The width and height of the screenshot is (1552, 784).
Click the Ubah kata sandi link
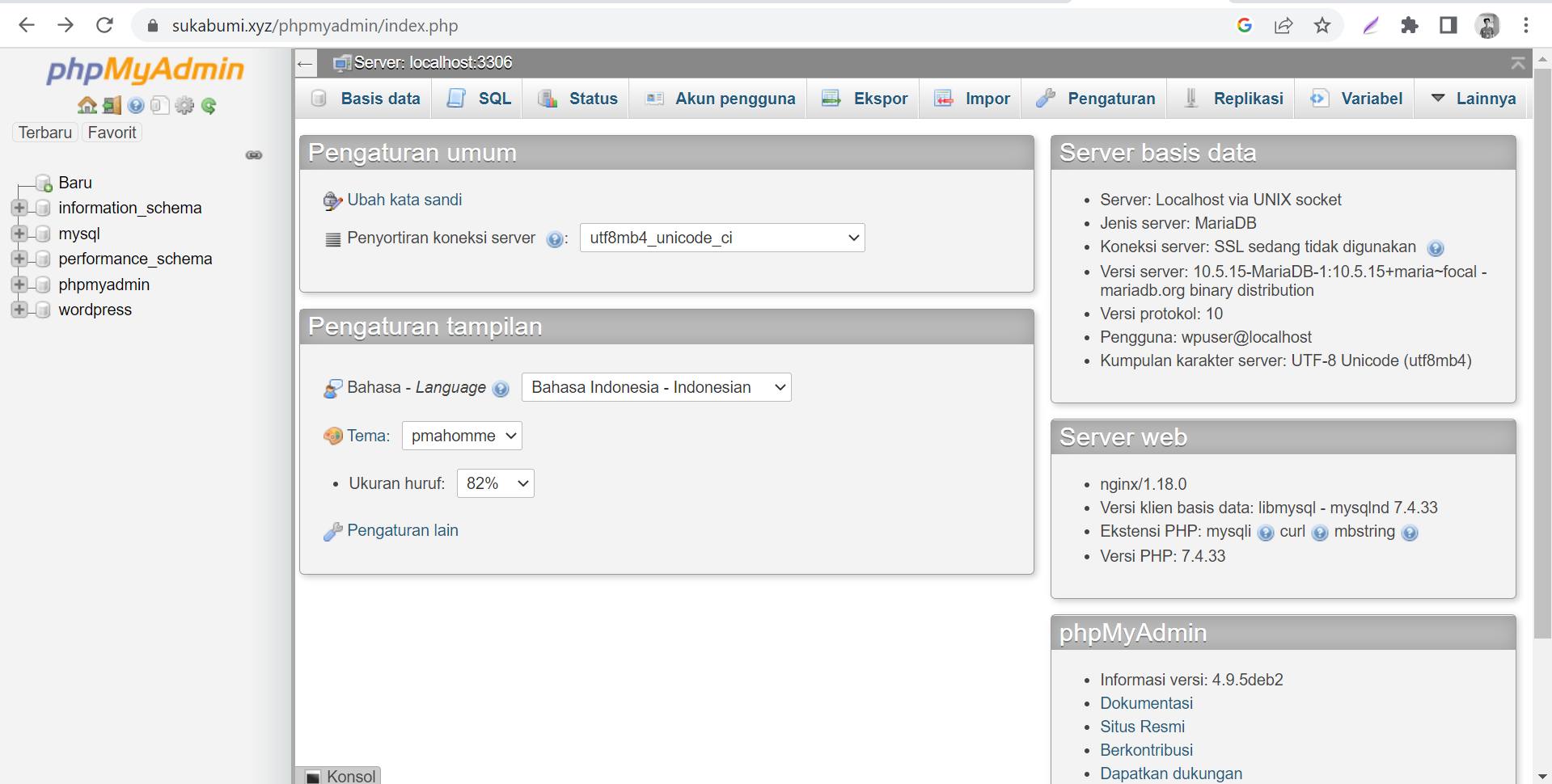coord(404,200)
